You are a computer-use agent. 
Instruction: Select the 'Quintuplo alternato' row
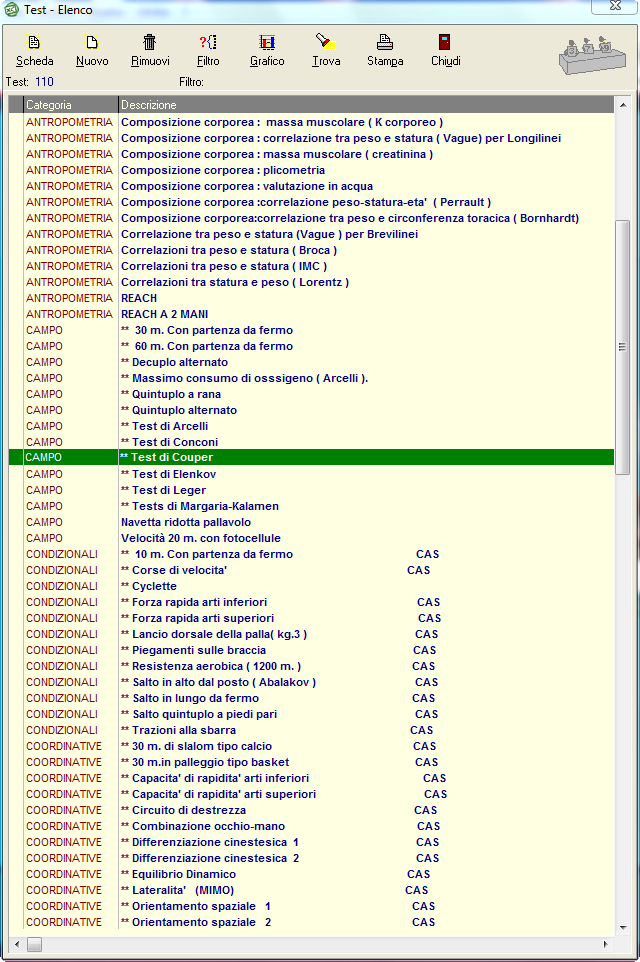[x=311, y=410]
